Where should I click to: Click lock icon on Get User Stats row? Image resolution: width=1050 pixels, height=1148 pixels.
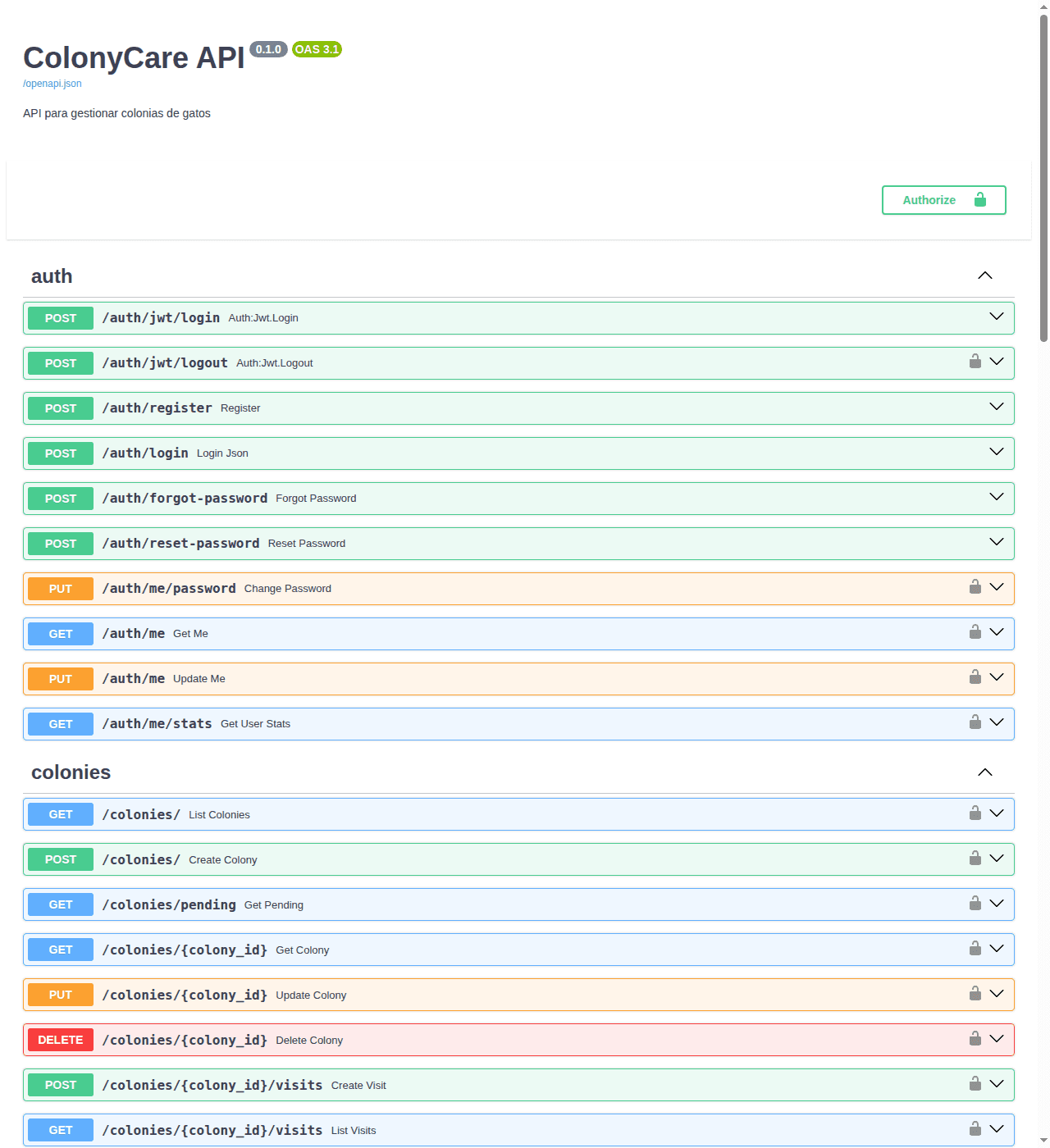[x=975, y=722]
